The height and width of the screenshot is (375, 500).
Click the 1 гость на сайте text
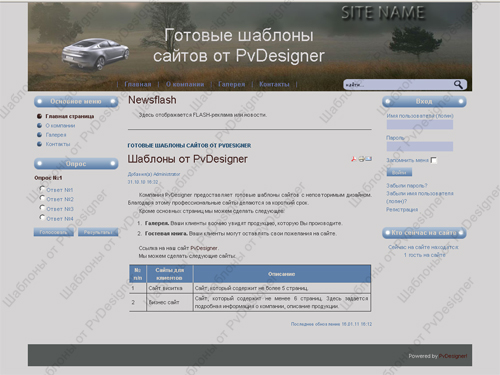pos(425,255)
